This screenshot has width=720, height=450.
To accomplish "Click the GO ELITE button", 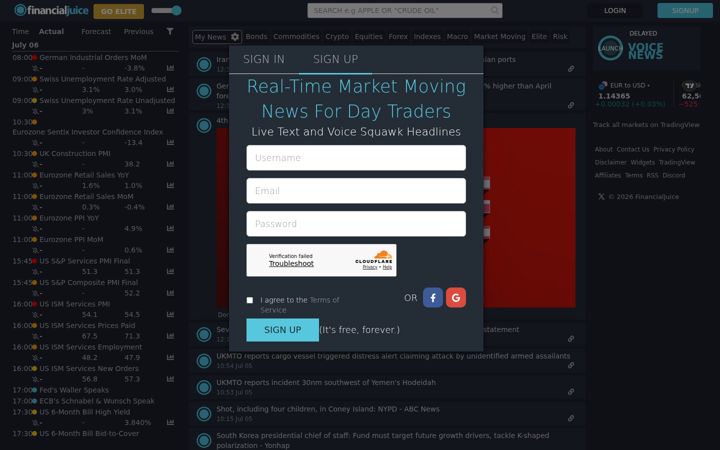I will 118,11.
